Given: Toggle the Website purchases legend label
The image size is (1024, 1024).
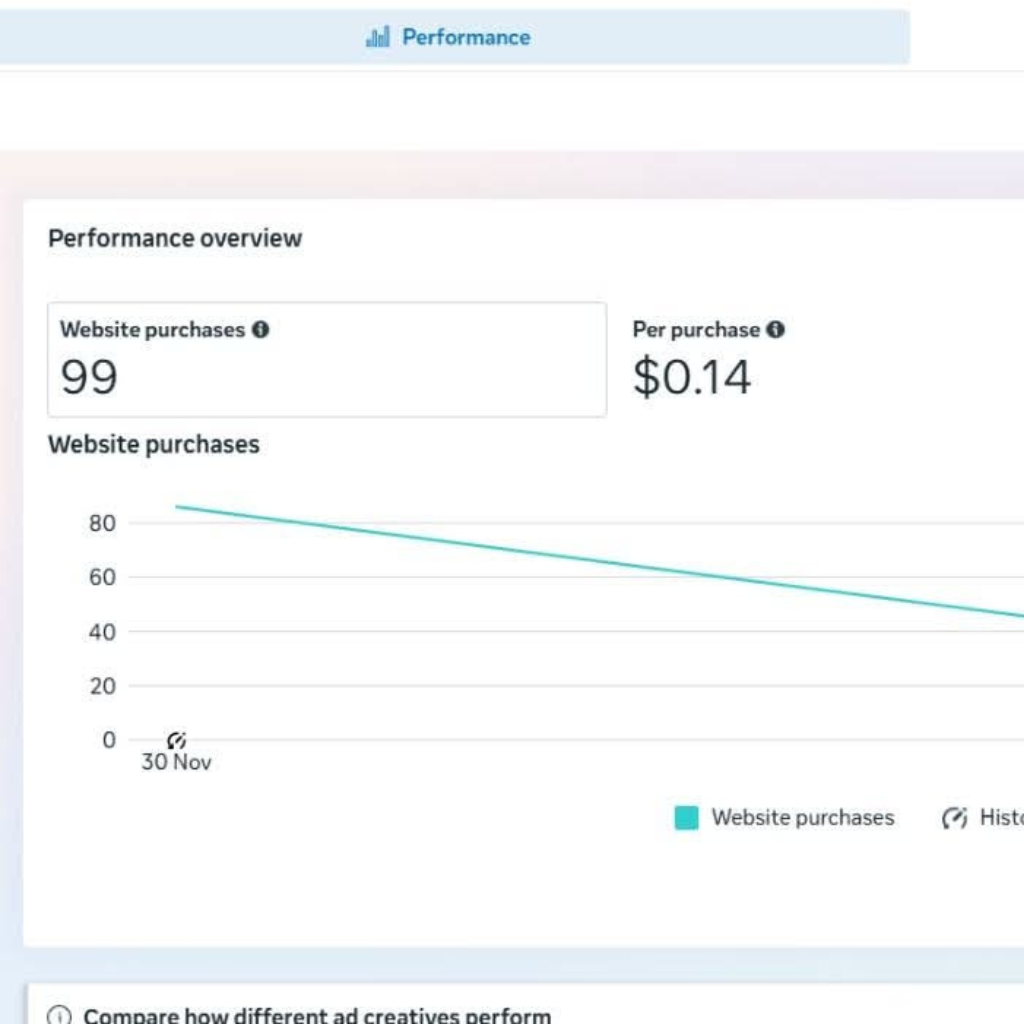Looking at the screenshot, I should pos(802,818).
